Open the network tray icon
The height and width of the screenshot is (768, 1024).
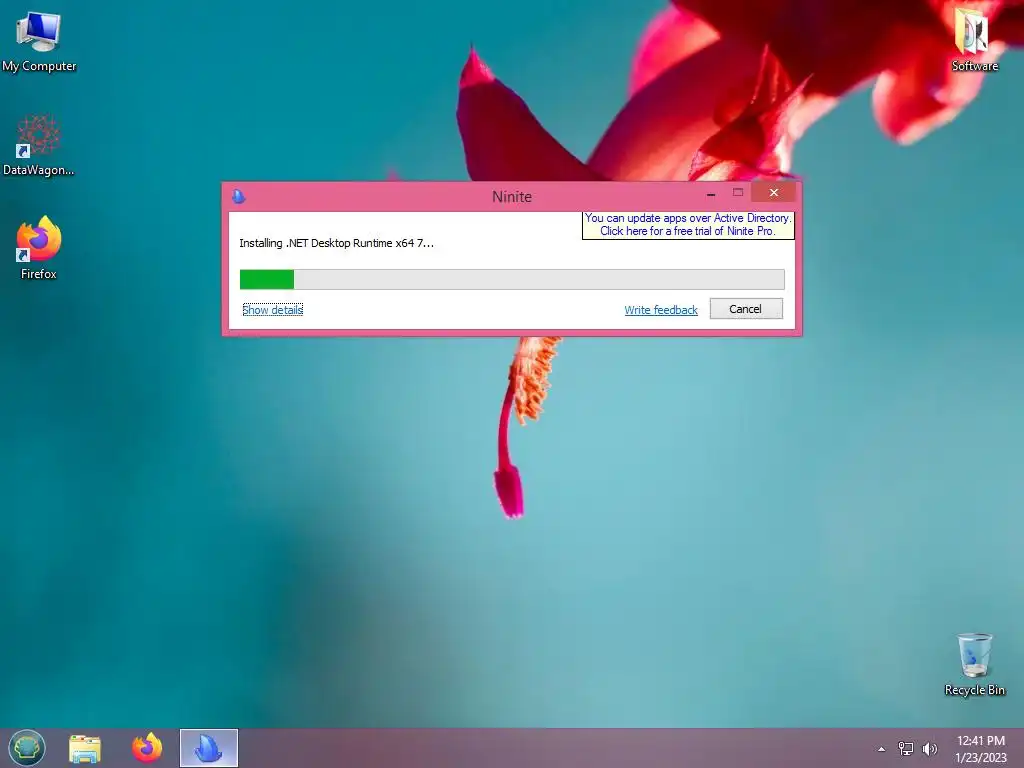tap(906, 748)
